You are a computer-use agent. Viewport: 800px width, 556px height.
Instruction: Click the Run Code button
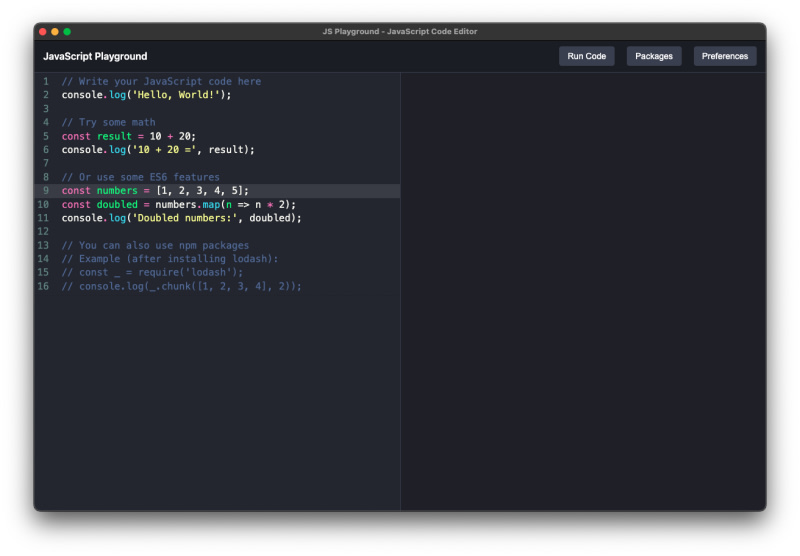[x=586, y=56]
